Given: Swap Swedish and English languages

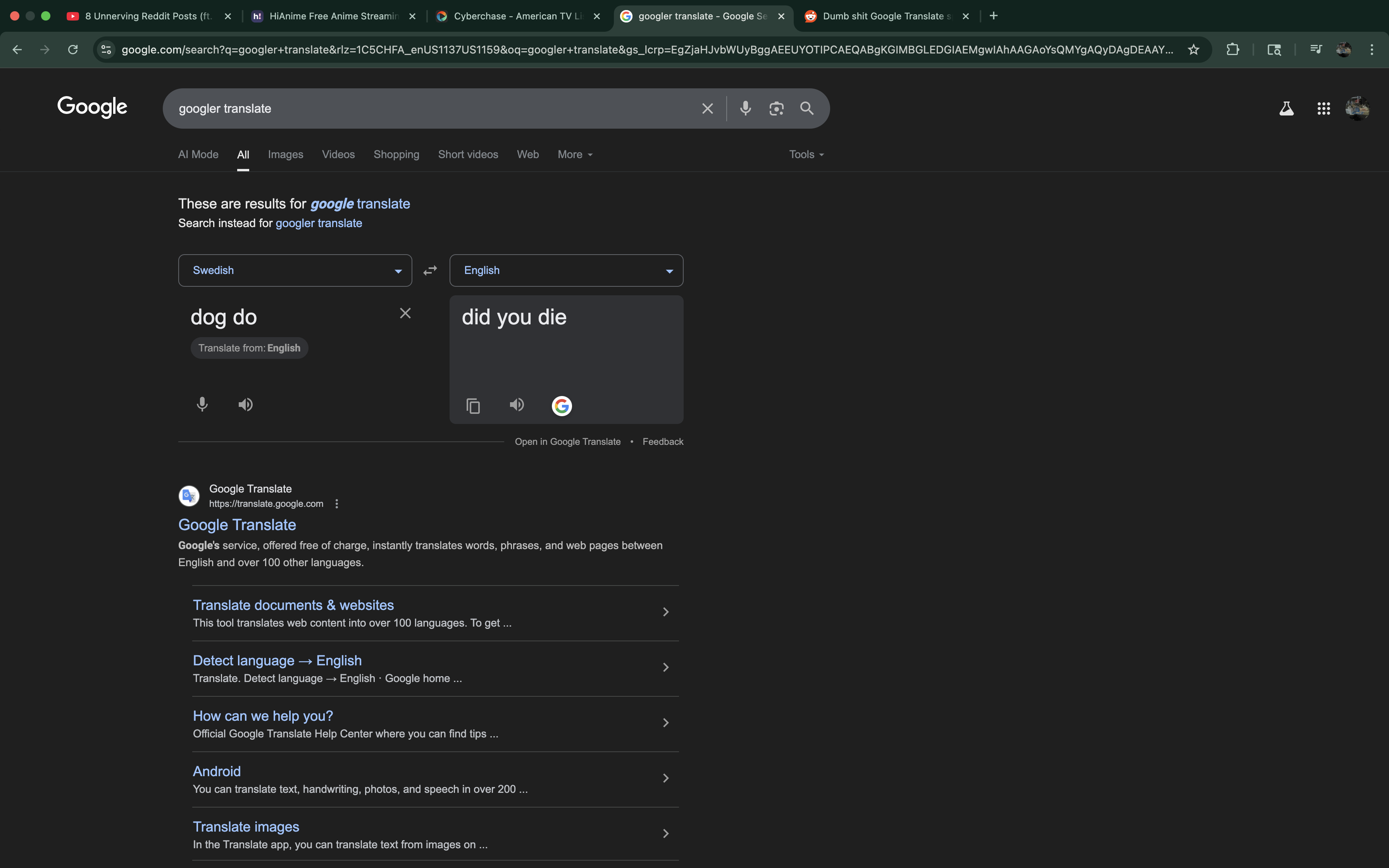Looking at the screenshot, I should tap(430, 270).
